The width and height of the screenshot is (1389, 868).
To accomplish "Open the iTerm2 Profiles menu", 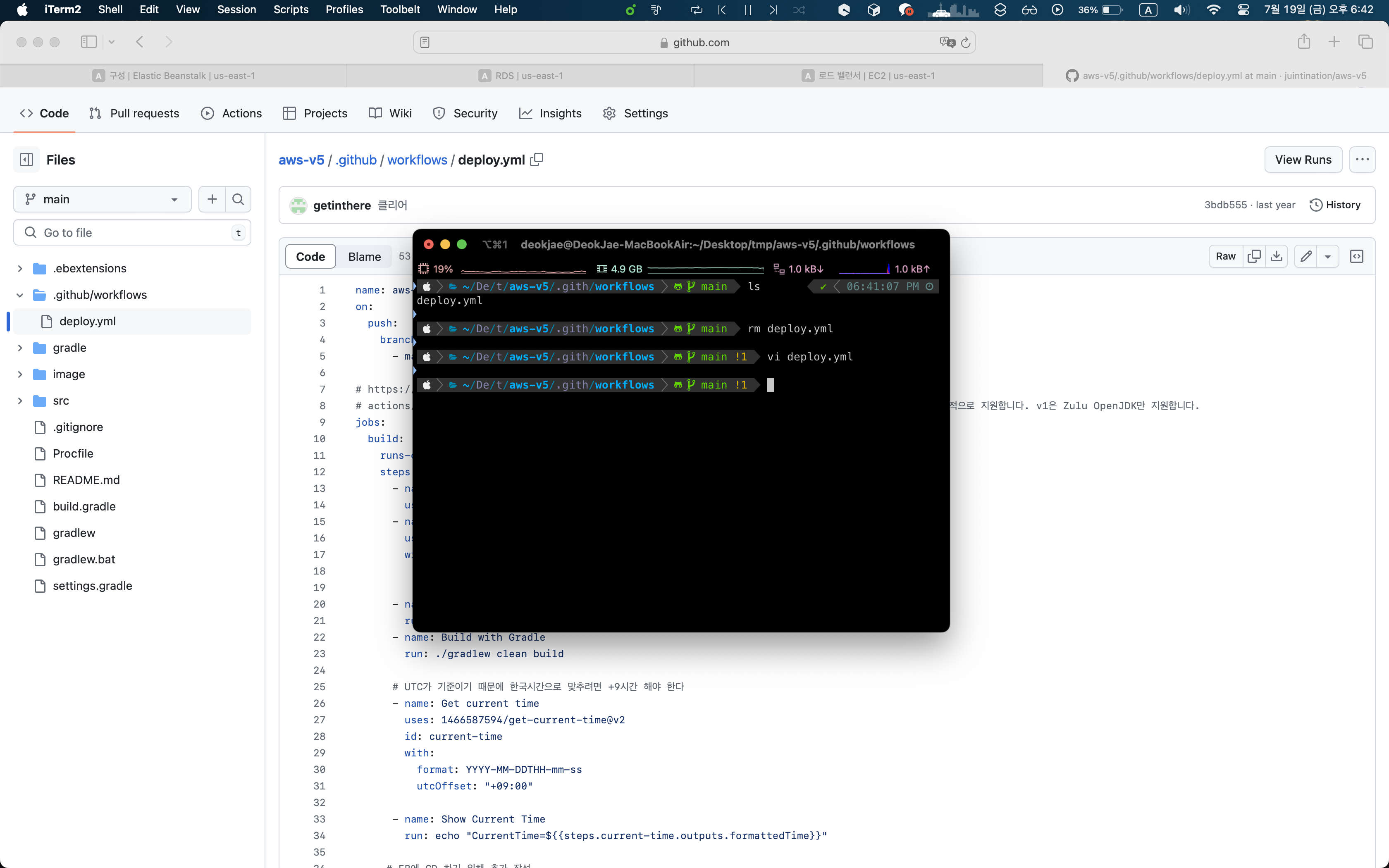I will click(344, 10).
